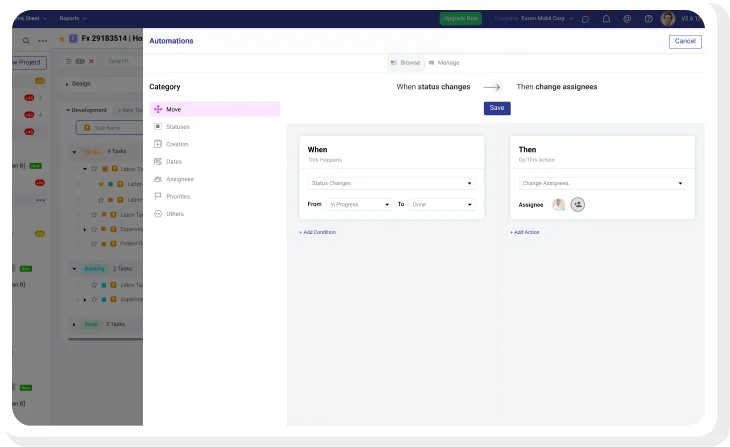The image size is (730, 447).
Task: Click the Time Sheet menu in top bar
Action: [30, 18]
